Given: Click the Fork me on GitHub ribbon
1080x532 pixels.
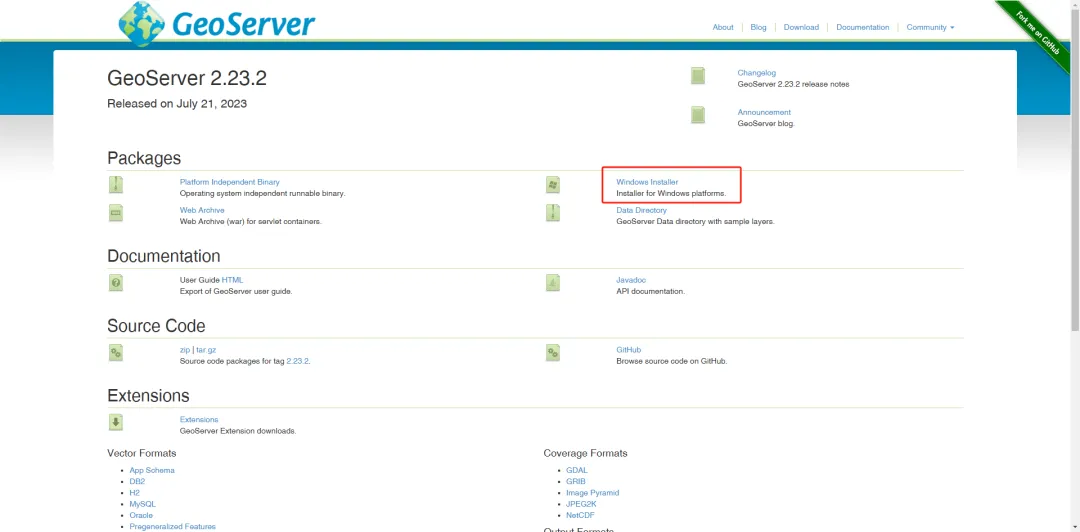Looking at the screenshot, I should point(1039,31).
